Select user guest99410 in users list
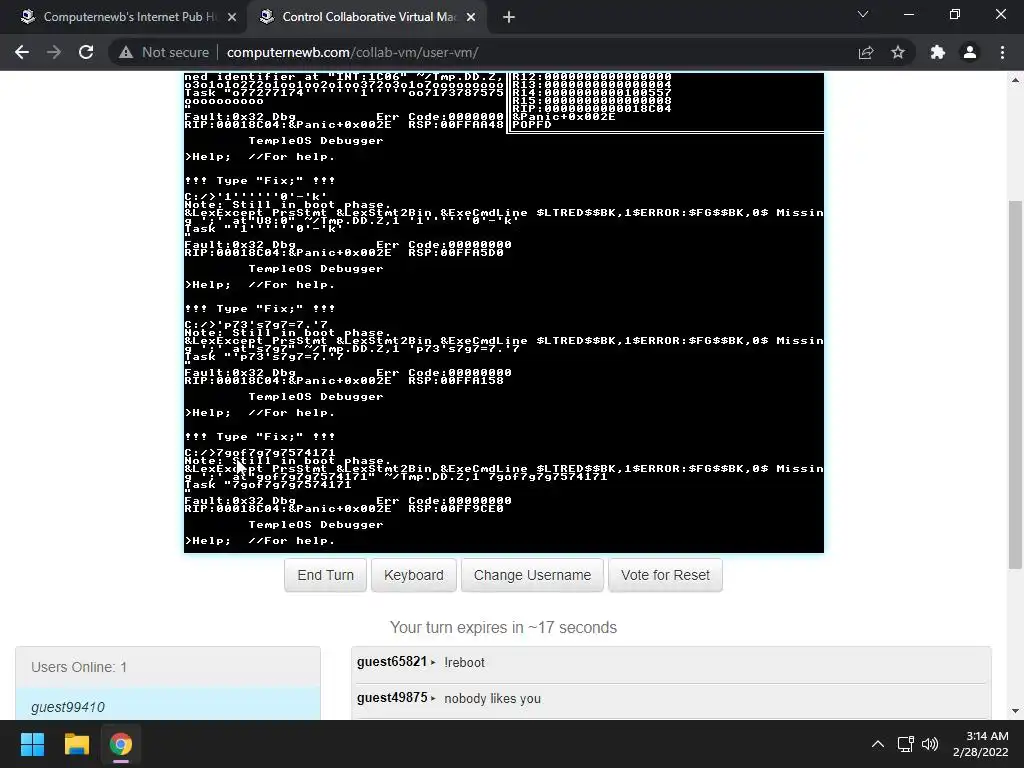The image size is (1024, 768). [168, 705]
